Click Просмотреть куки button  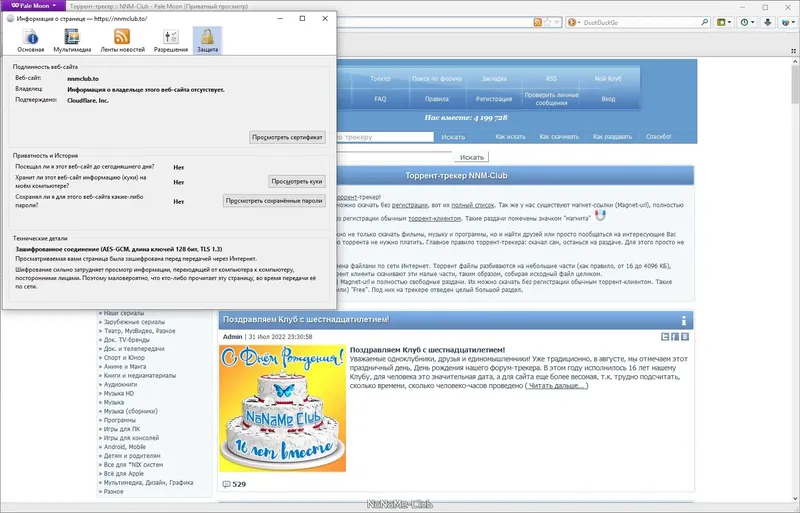coord(297,181)
